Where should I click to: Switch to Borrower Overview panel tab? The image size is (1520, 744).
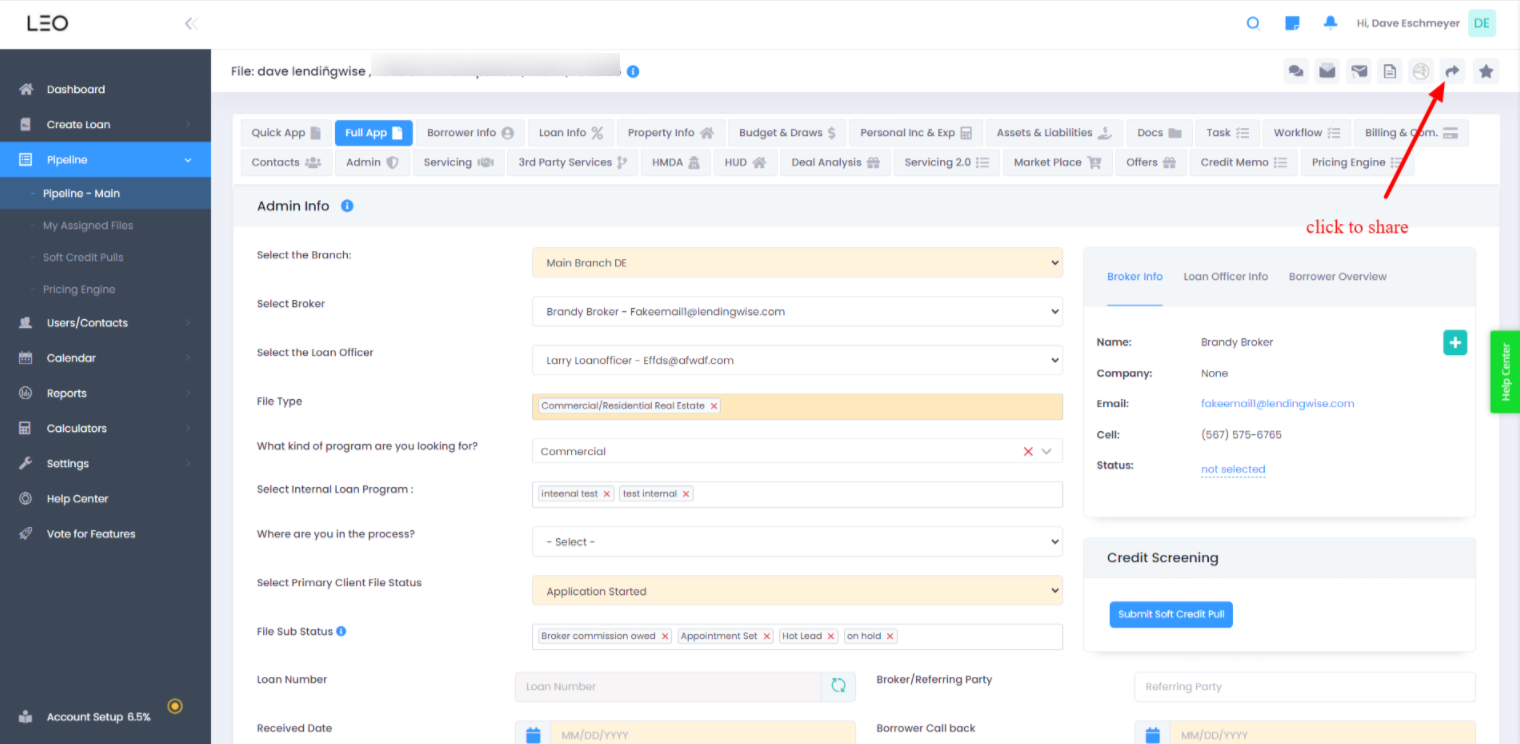pos(1337,277)
